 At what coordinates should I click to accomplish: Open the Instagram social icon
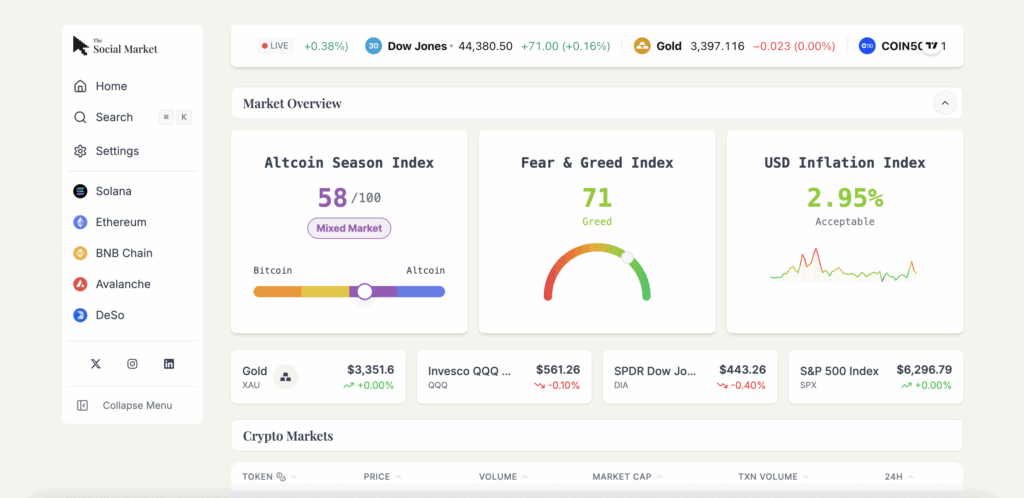(132, 364)
